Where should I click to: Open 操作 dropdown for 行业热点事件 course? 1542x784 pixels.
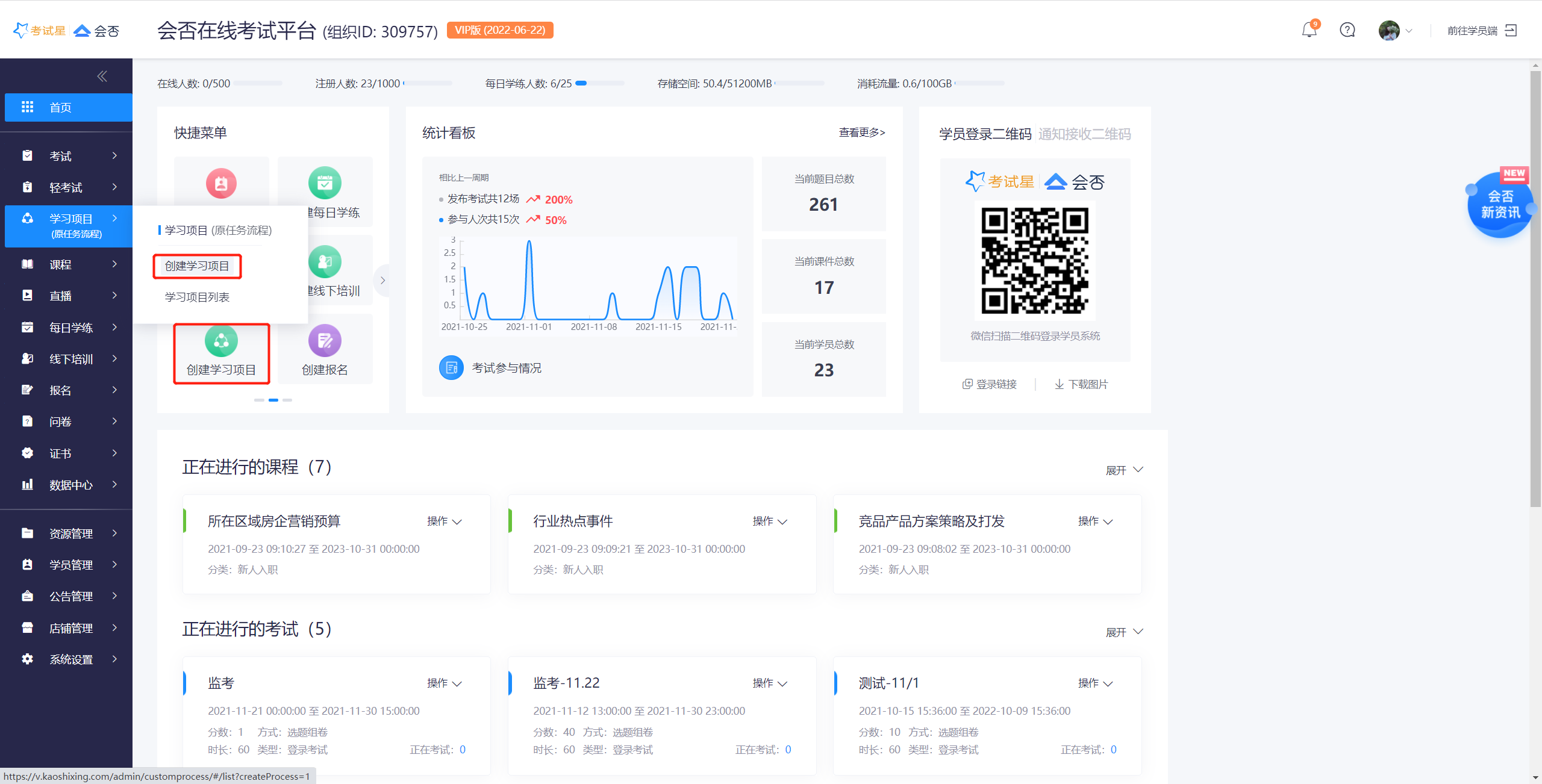(x=770, y=521)
